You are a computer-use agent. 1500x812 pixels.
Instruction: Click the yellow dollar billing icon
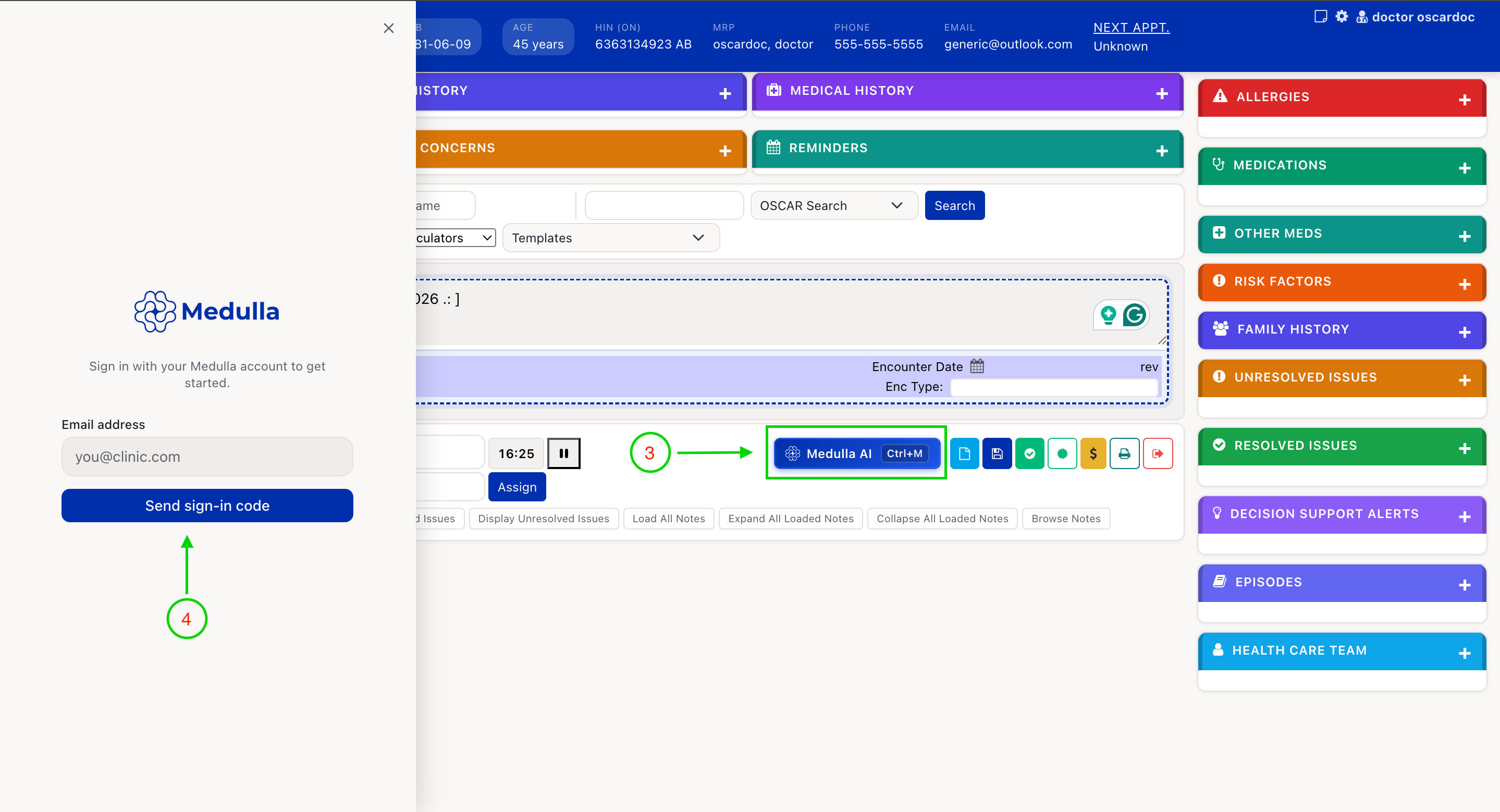tap(1093, 453)
